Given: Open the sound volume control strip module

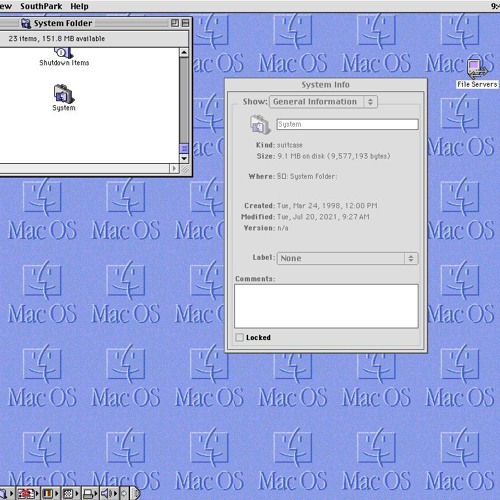Looking at the screenshot, I should pyautogui.click(x=109, y=493).
